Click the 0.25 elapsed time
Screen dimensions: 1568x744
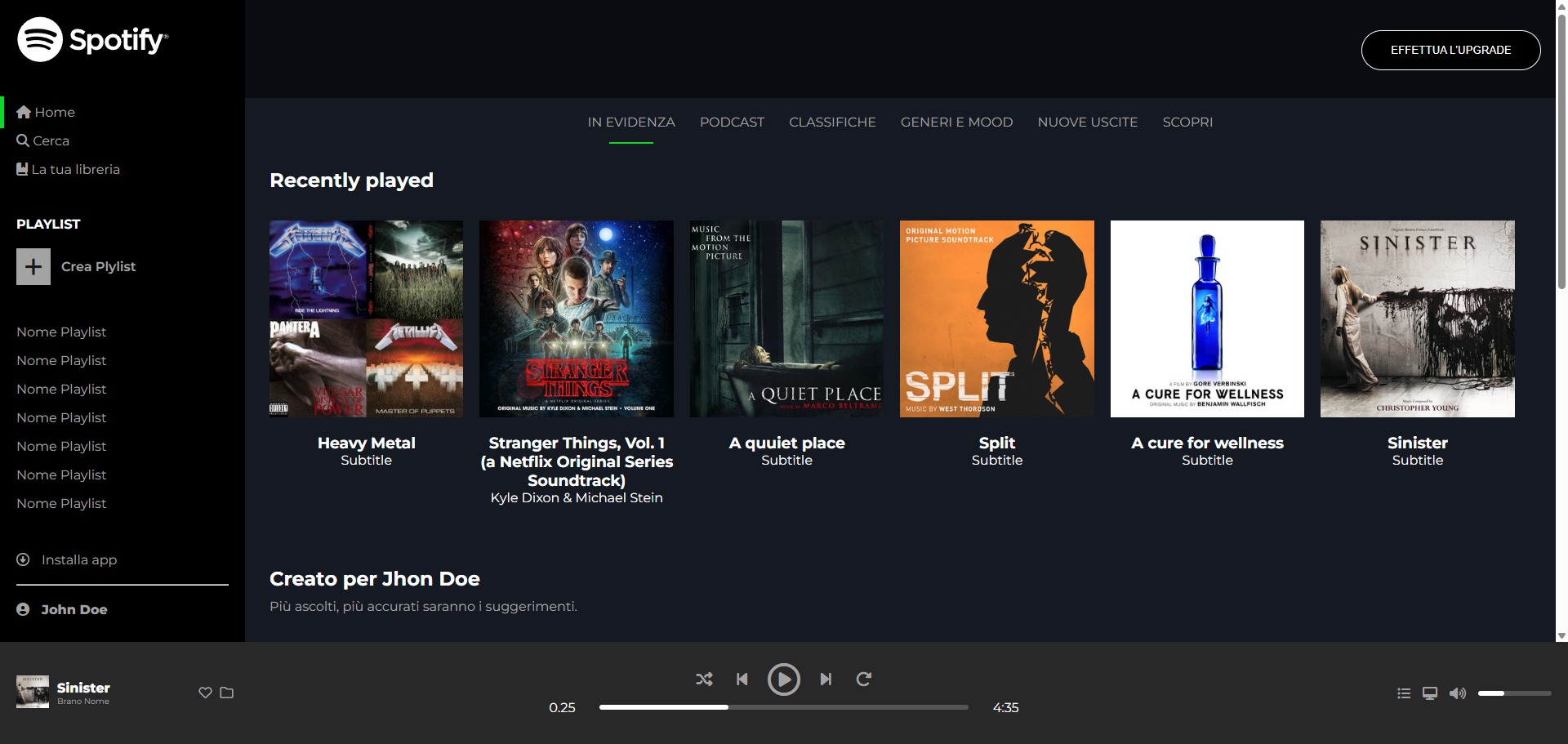[562, 707]
